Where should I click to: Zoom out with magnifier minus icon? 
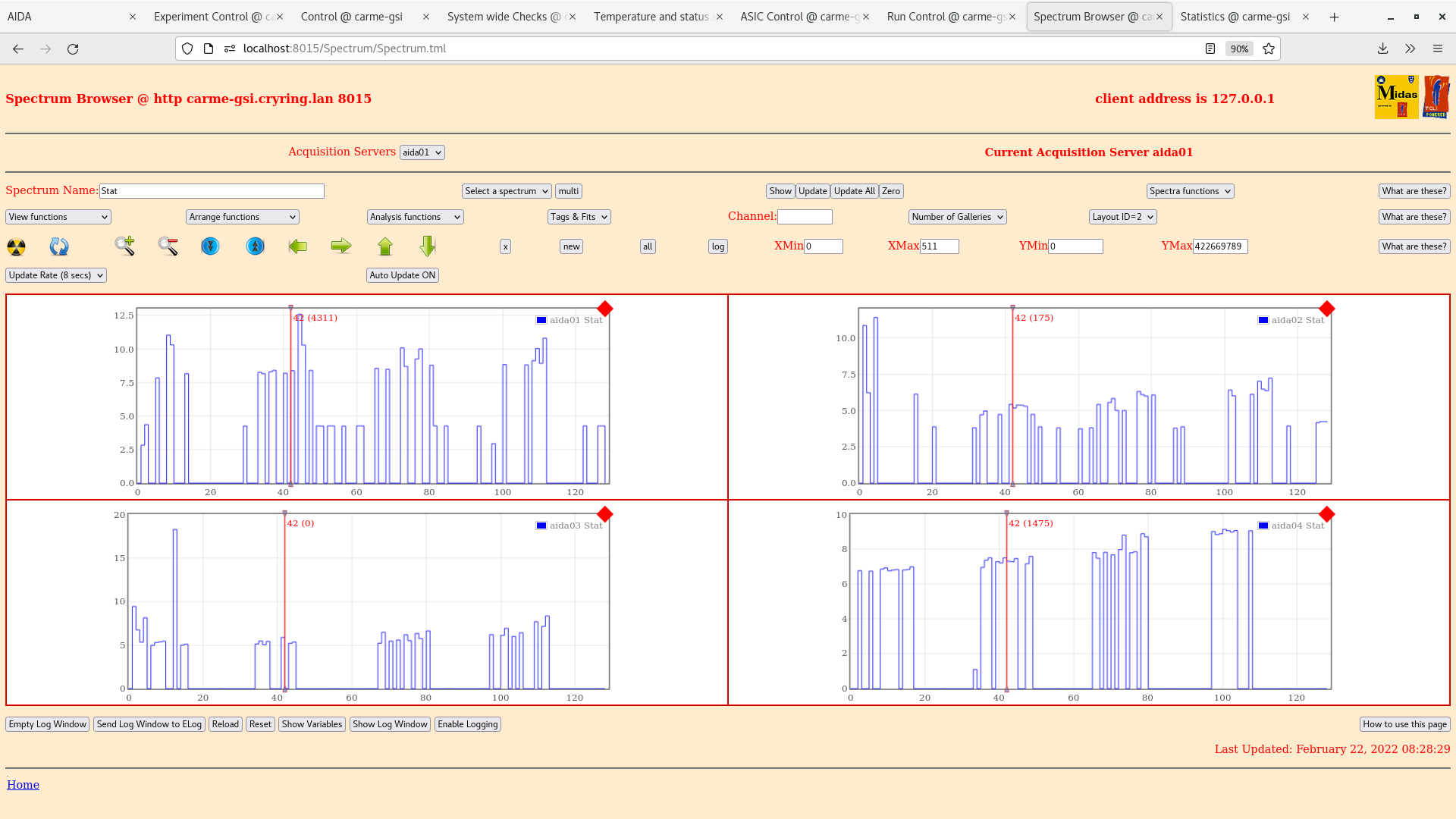168,246
